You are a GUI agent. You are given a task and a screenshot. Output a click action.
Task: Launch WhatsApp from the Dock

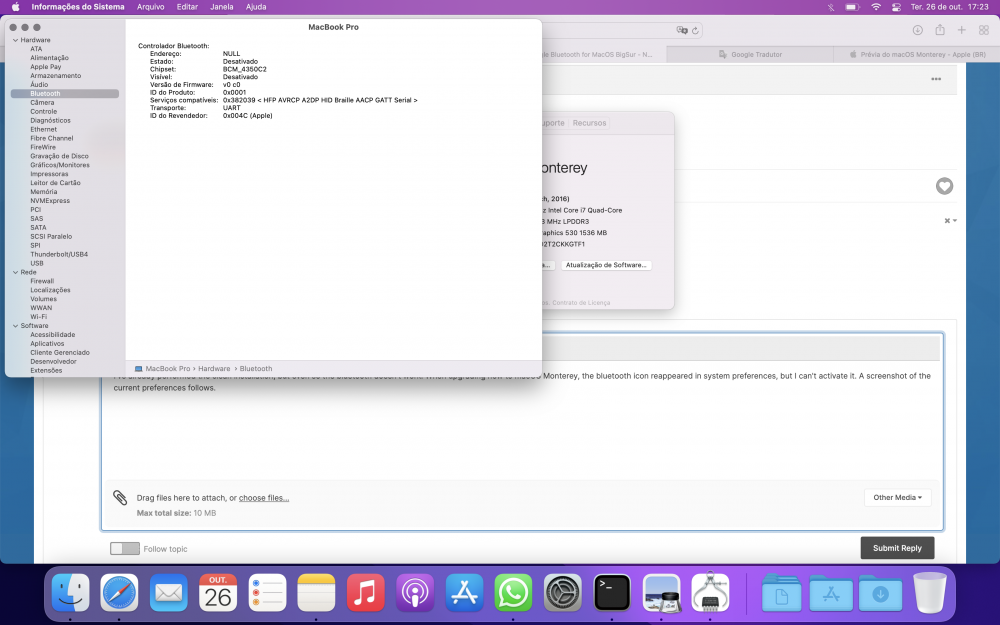tap(513, 592)
